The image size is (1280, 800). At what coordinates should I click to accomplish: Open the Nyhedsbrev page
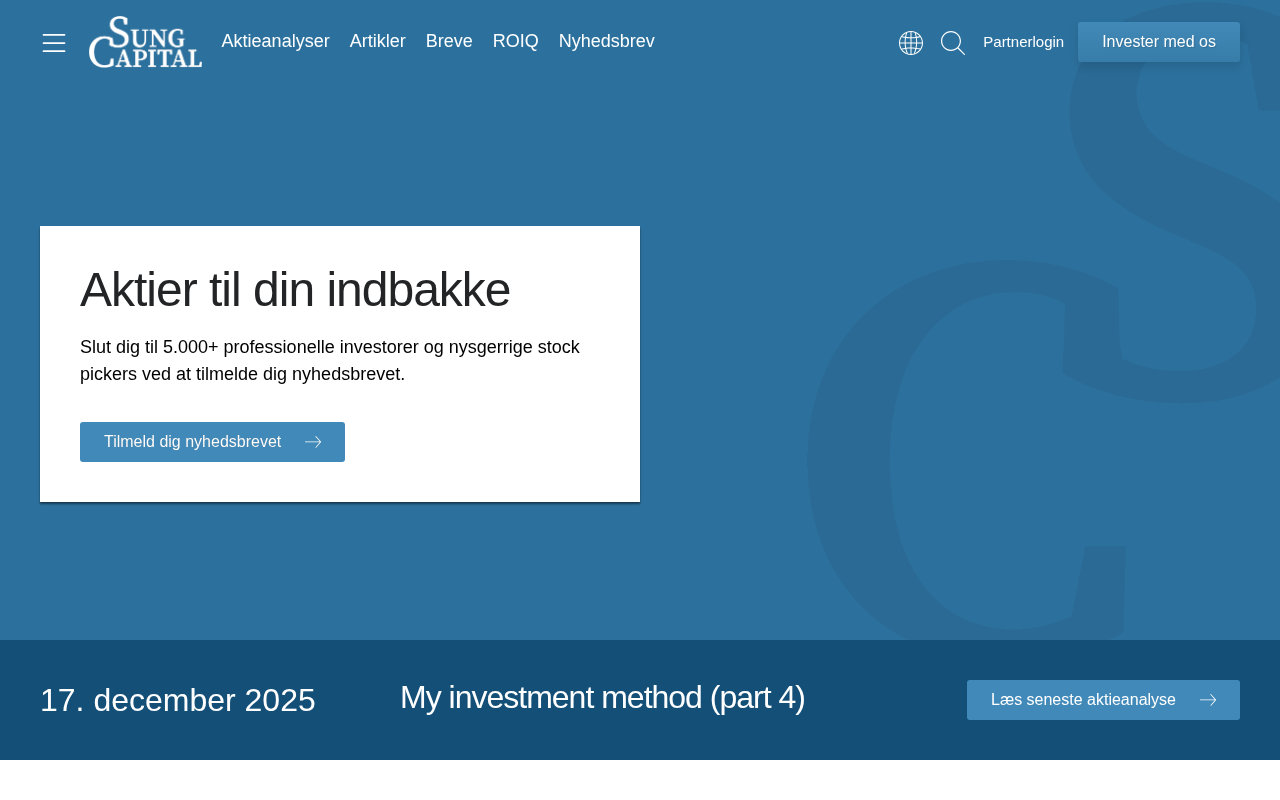(x=607, y=41)
